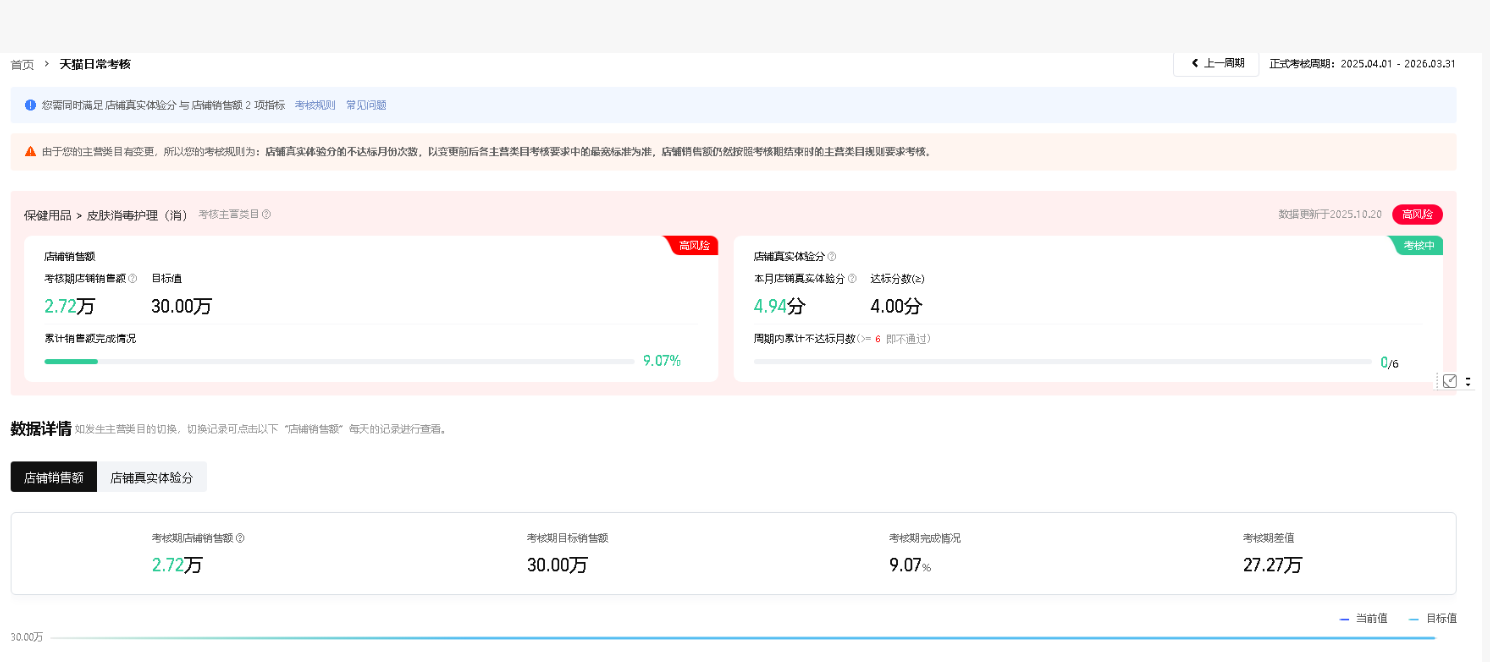Click help icon beside 考核期店铺销售额 in data details
Image resolution: width=1490 pixels, height=662 pixels.
(240, 538)
